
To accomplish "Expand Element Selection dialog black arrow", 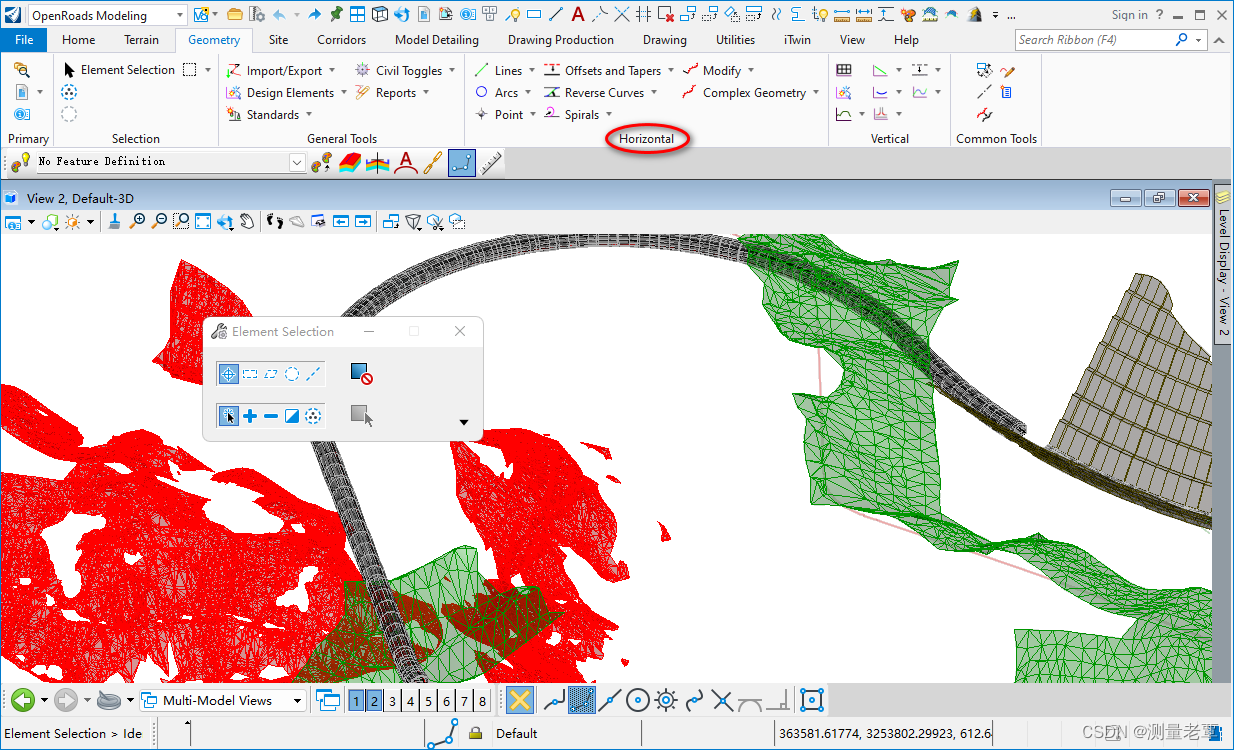I will 464,422.
